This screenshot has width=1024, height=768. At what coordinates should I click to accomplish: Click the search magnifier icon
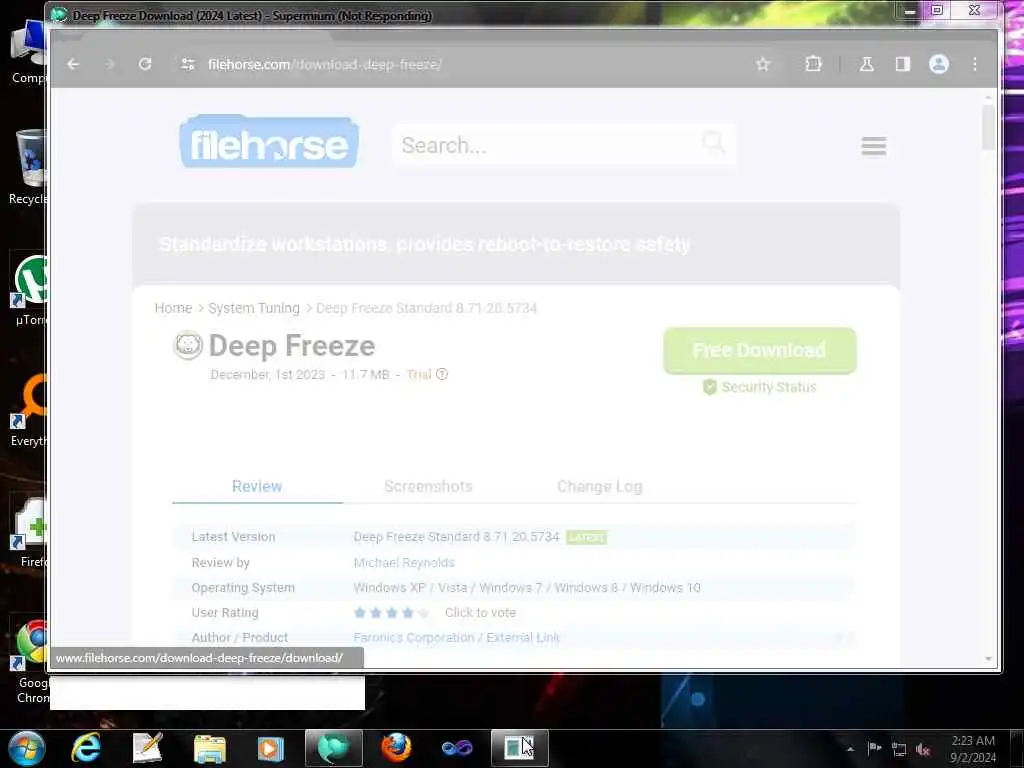tap(713, 142)
